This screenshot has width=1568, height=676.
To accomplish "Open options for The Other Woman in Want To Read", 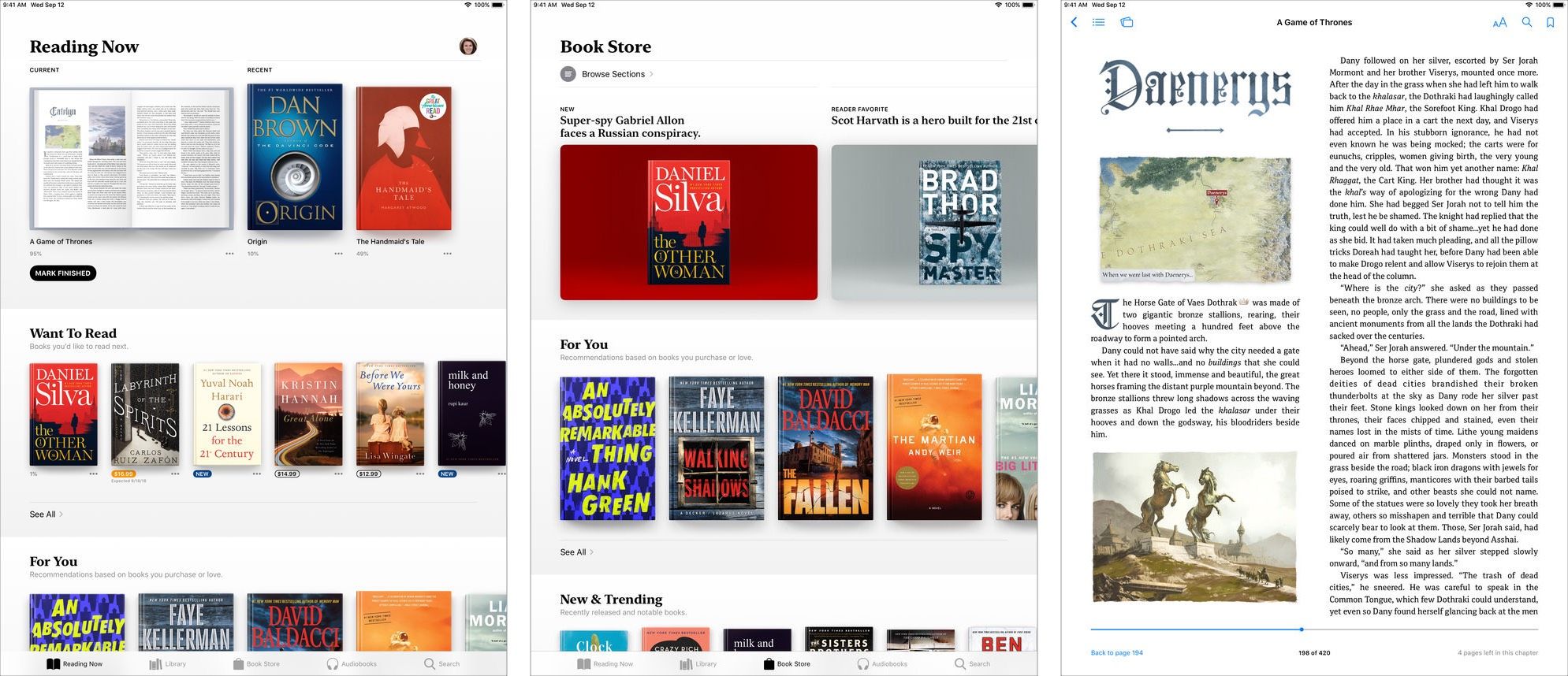I will pos(93,474).
